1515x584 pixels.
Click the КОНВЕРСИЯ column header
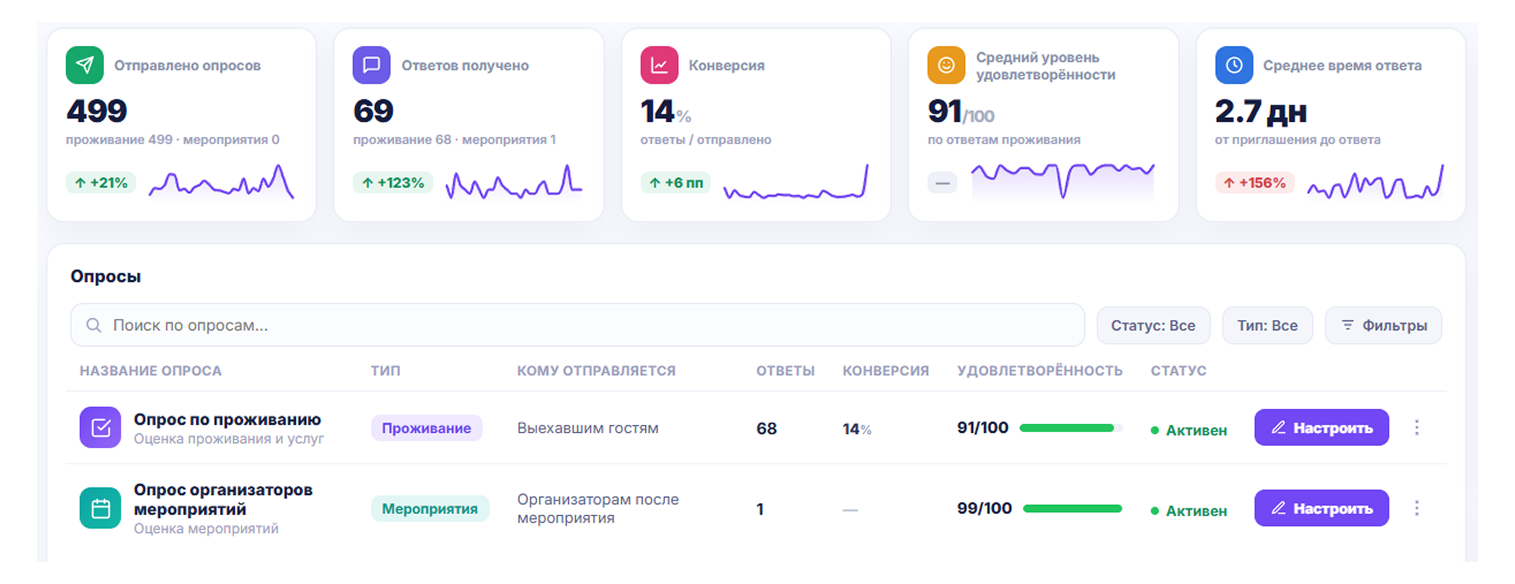click(x=886, y=371)
